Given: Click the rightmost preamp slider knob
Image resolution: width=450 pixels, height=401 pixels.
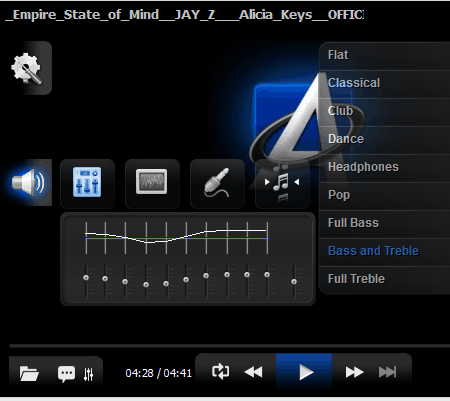Looking at the screenshot, I should coord(294,282).
